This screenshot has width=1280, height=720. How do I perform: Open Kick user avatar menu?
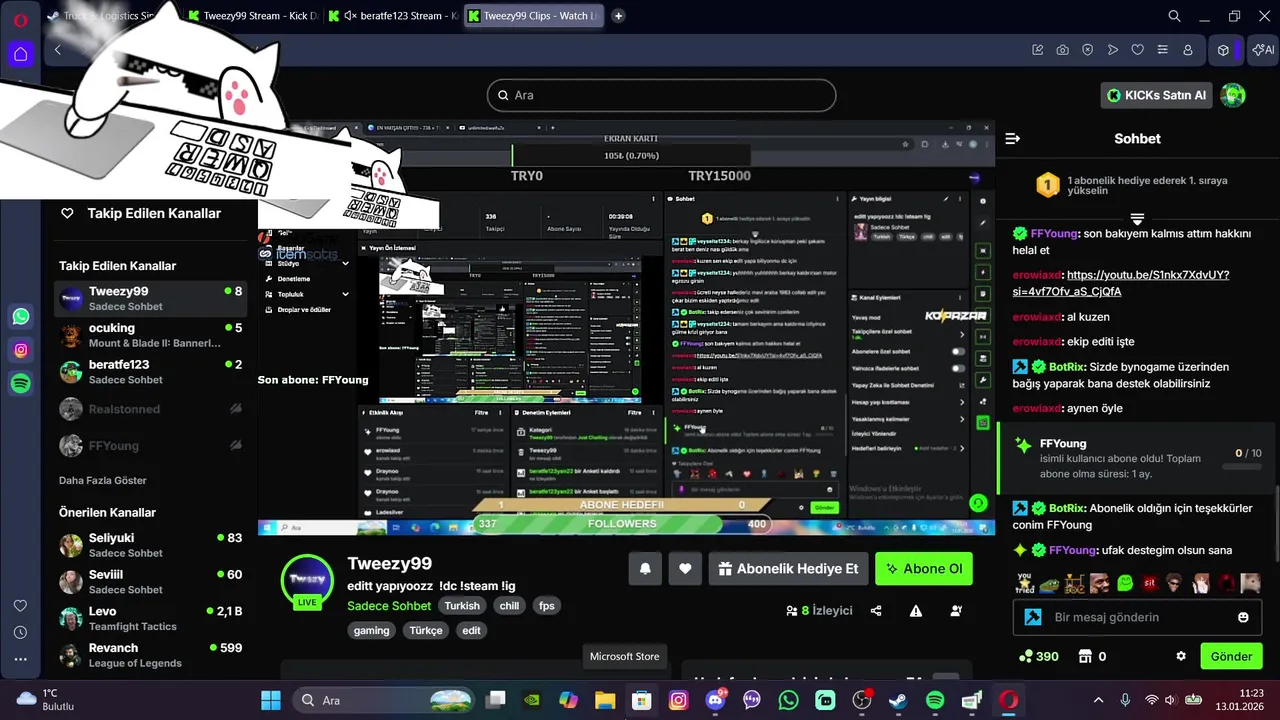click(1233, 95)
